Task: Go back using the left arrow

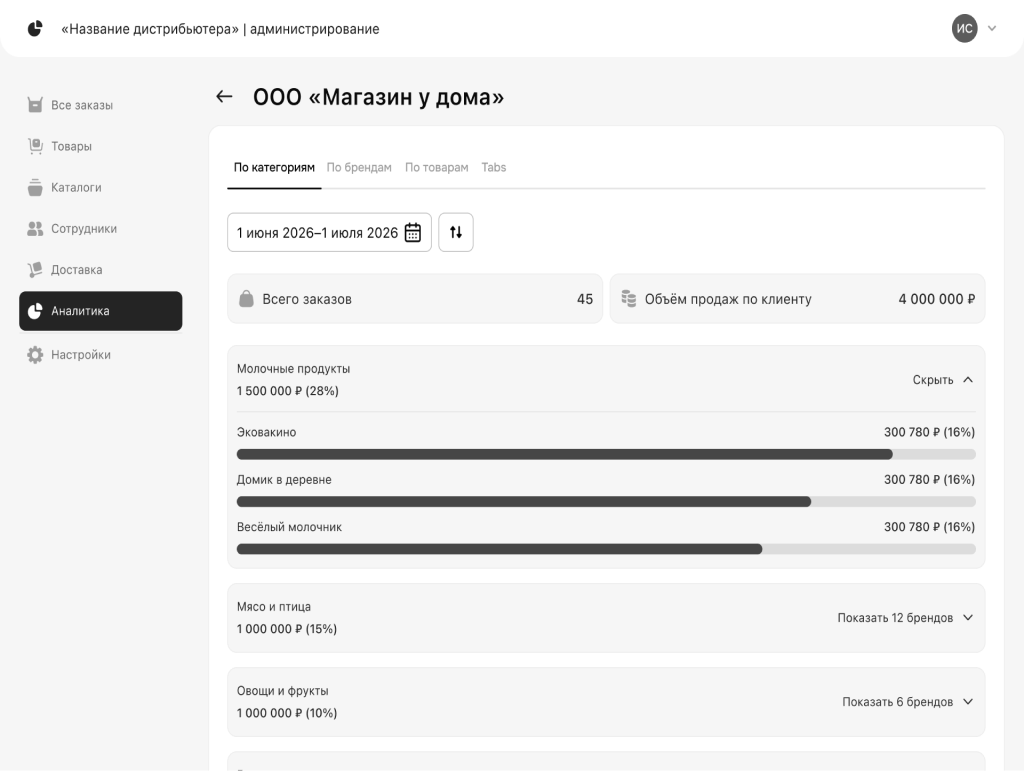Action: click(x=224, y=97)
